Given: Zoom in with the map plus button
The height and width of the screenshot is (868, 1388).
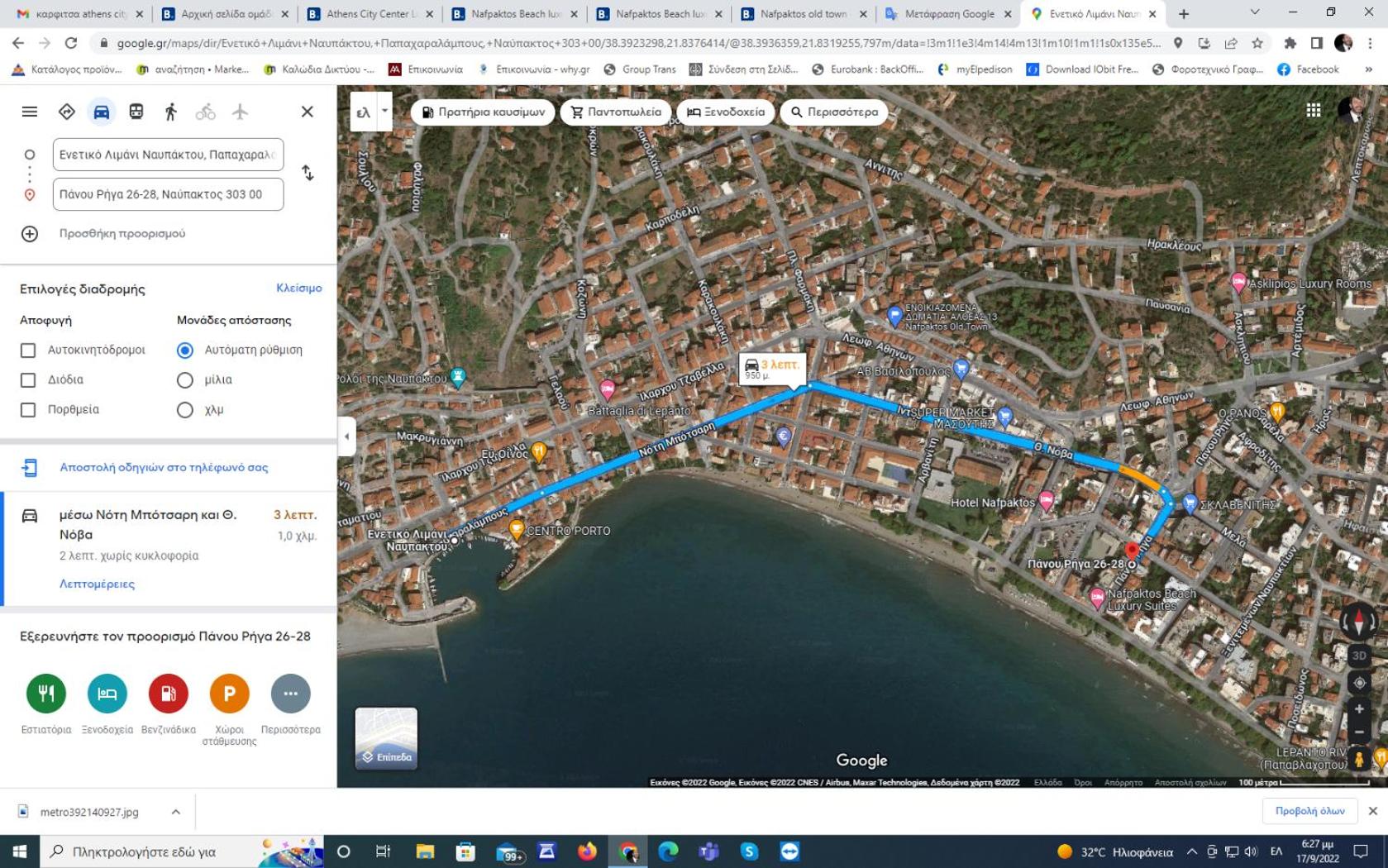Looking at the screenshot, I should 1358,708.
